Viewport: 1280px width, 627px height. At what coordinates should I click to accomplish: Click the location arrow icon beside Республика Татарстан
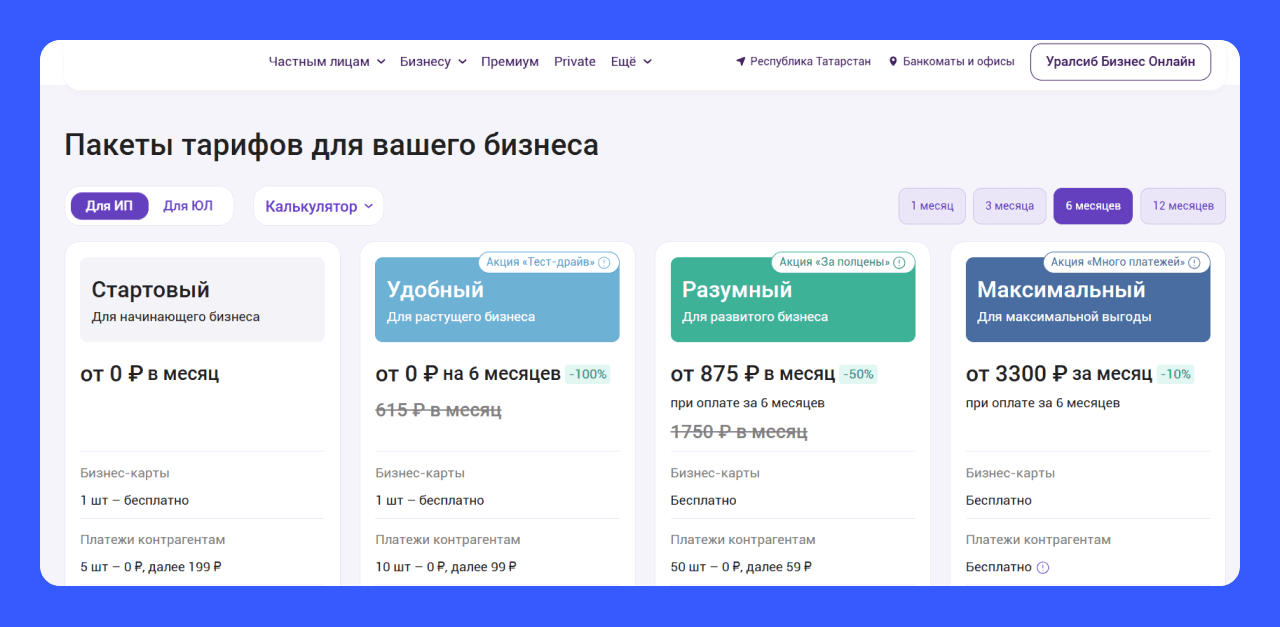pos(741,61)
